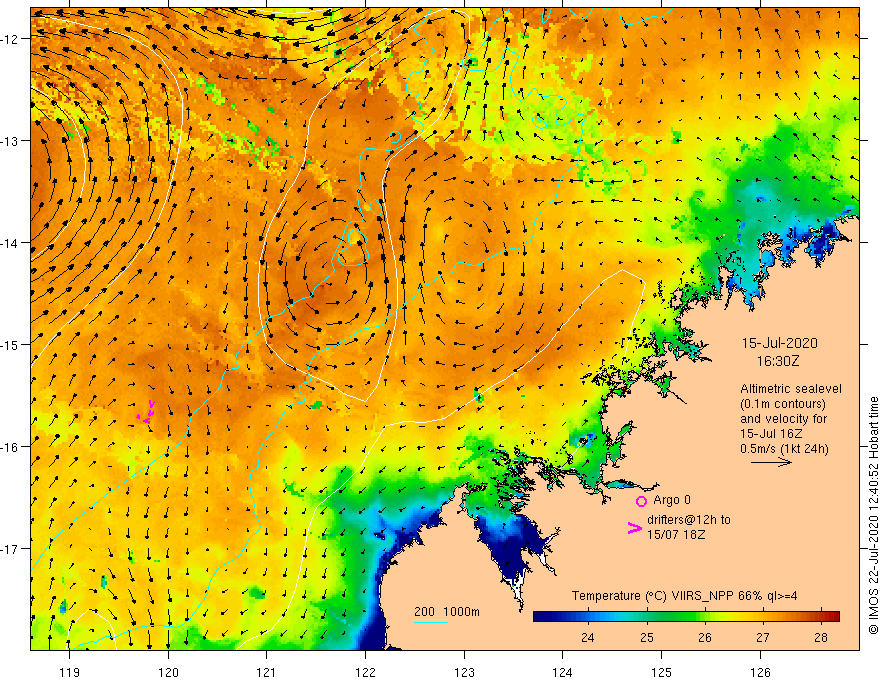The image size is (880, 680).
Task: Click the latitude axis label -16
Action: pyautogui.click(x=10, y=447)
